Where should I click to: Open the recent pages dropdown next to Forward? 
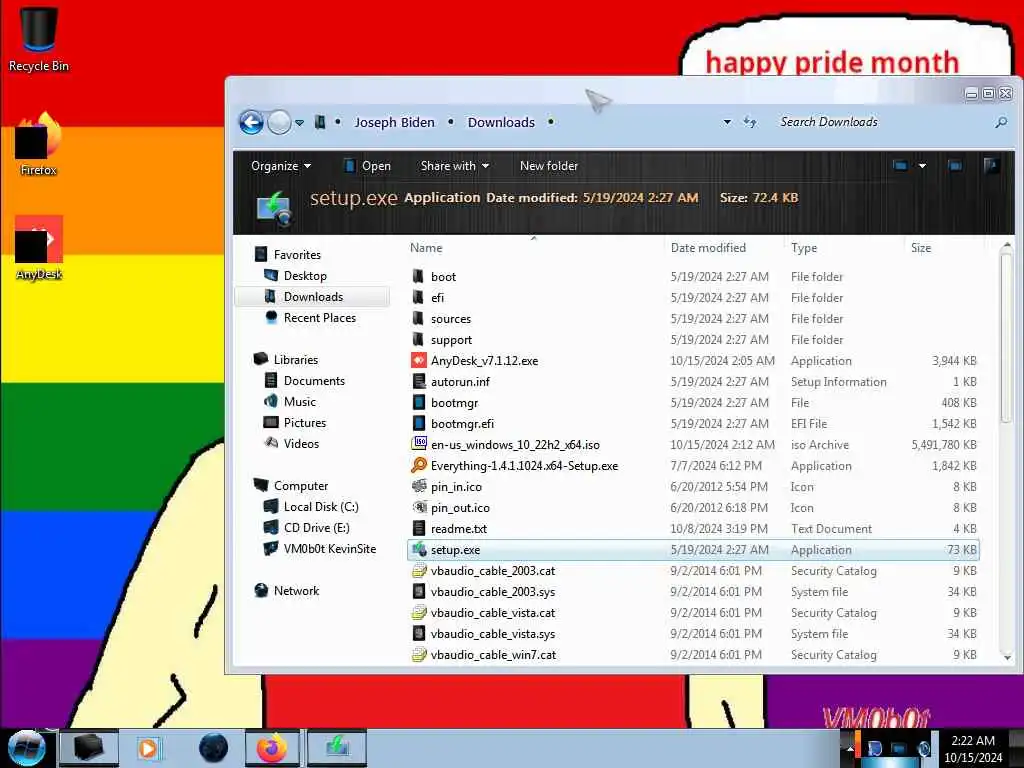299,123
